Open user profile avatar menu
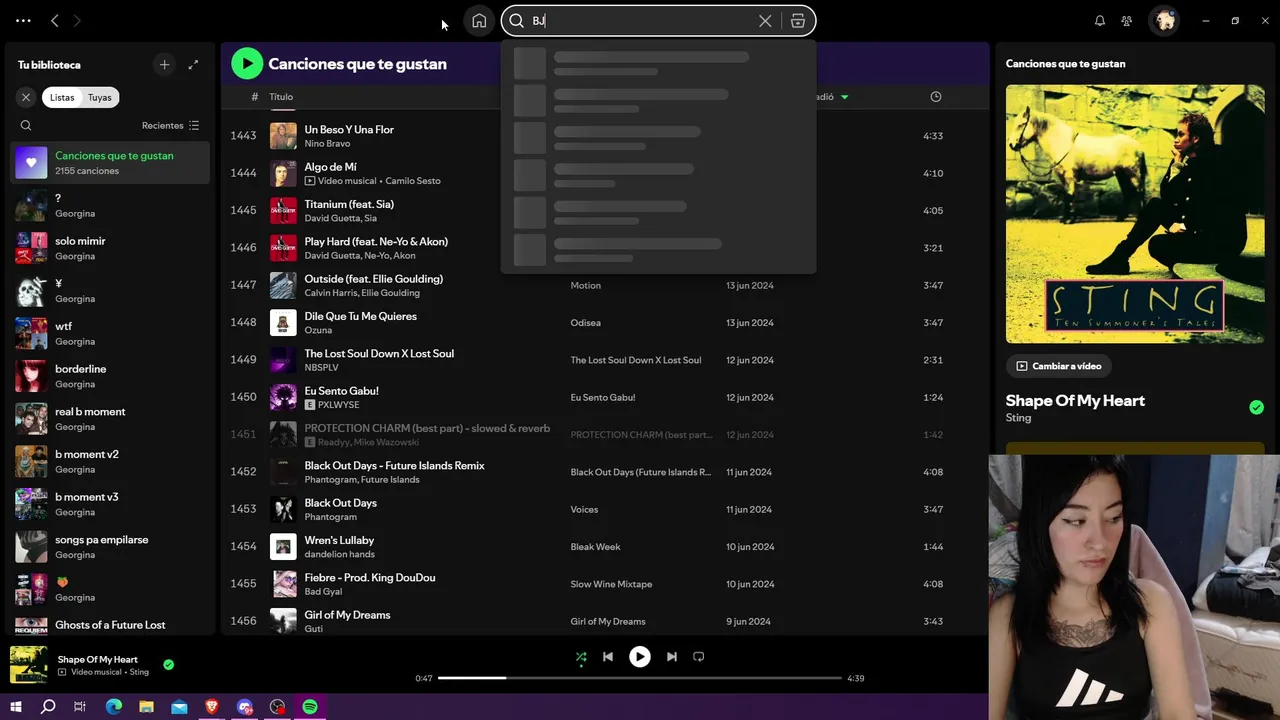The width and height of the screenshot is (1280, 720). [1165, 21]
